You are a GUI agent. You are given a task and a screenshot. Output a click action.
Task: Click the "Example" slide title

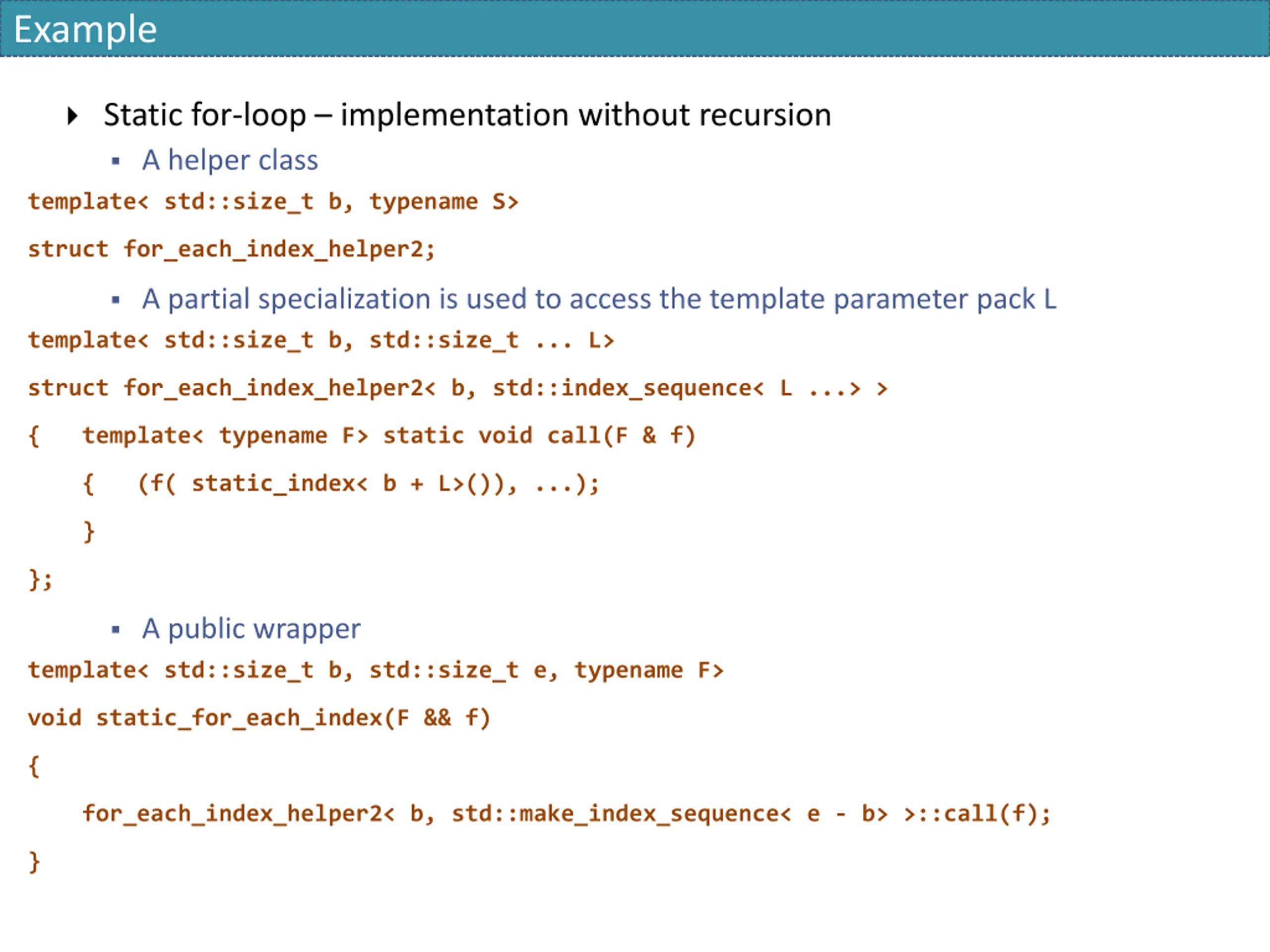tap(85, 30)
